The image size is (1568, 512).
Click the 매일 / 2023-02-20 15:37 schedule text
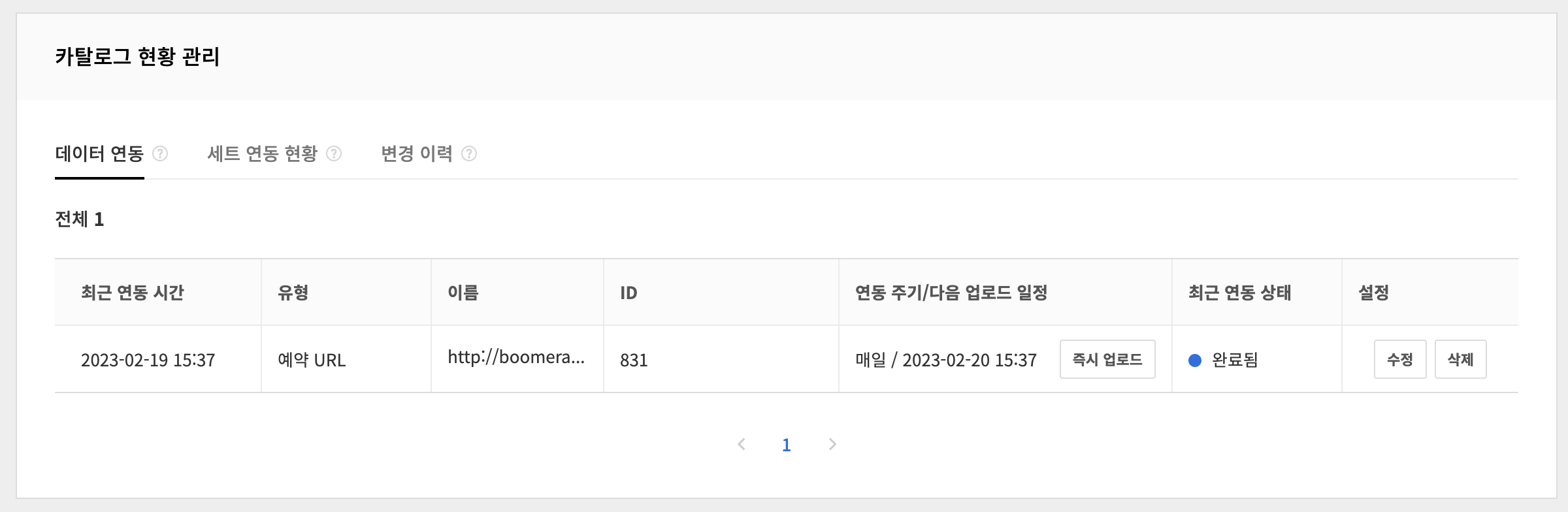pyautogui.click(x=946, y=360)
